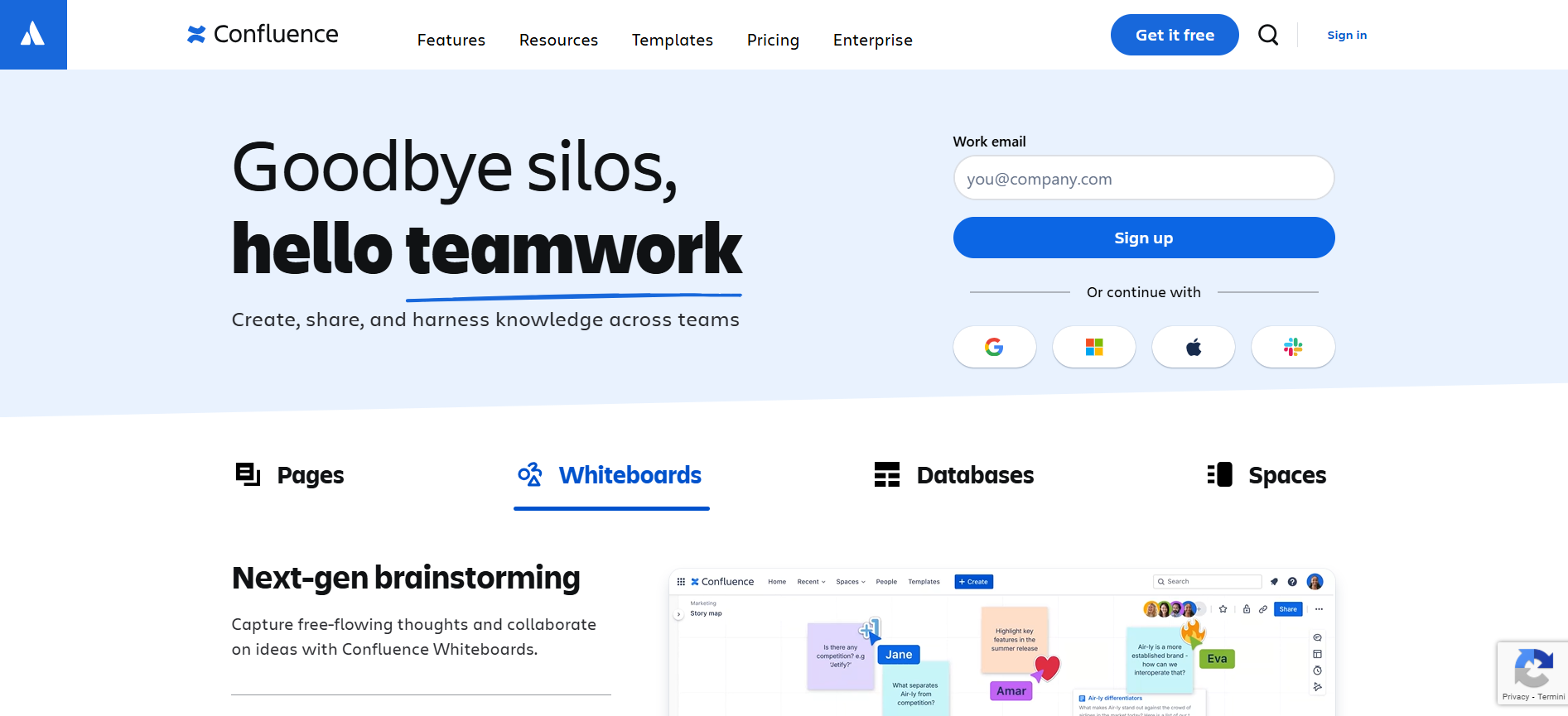The width and height of the screenshot is (1568, 716).
Task: Click the "Air-ly differentiators" card title
Action: pos(1115,699)
